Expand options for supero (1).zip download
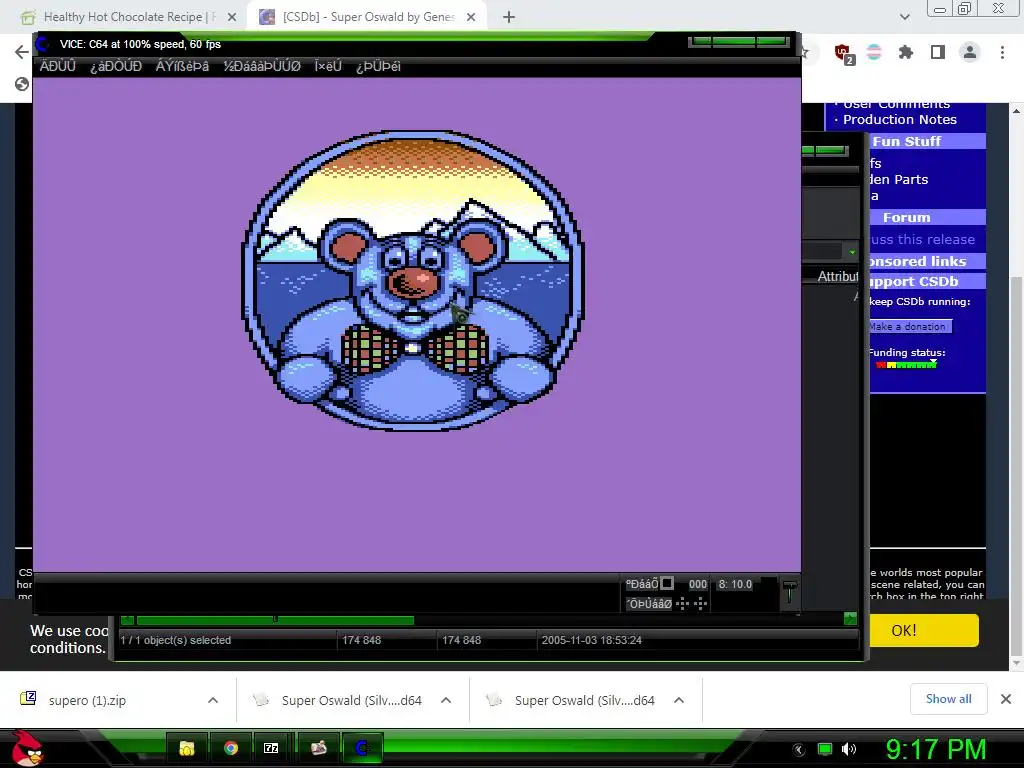Image resolution: width=1024 pixels, height=768 pixels. (213, 700)
